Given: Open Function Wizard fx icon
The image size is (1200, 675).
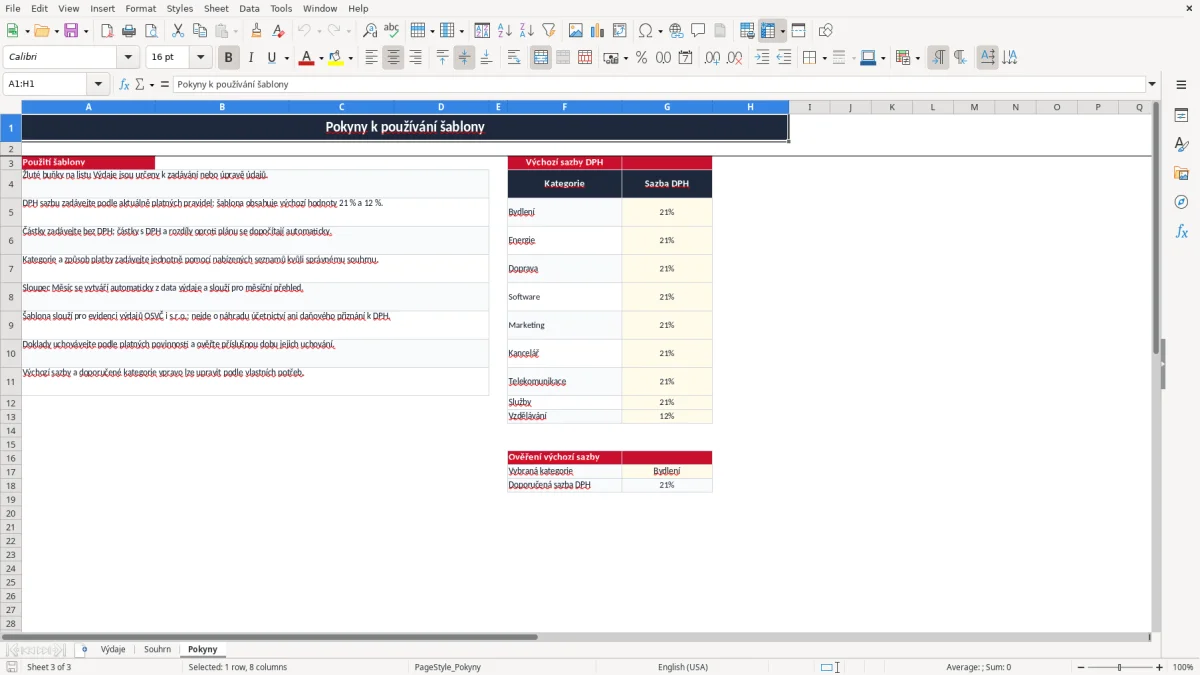Looking at the screenshot, I should coord(125,84).
